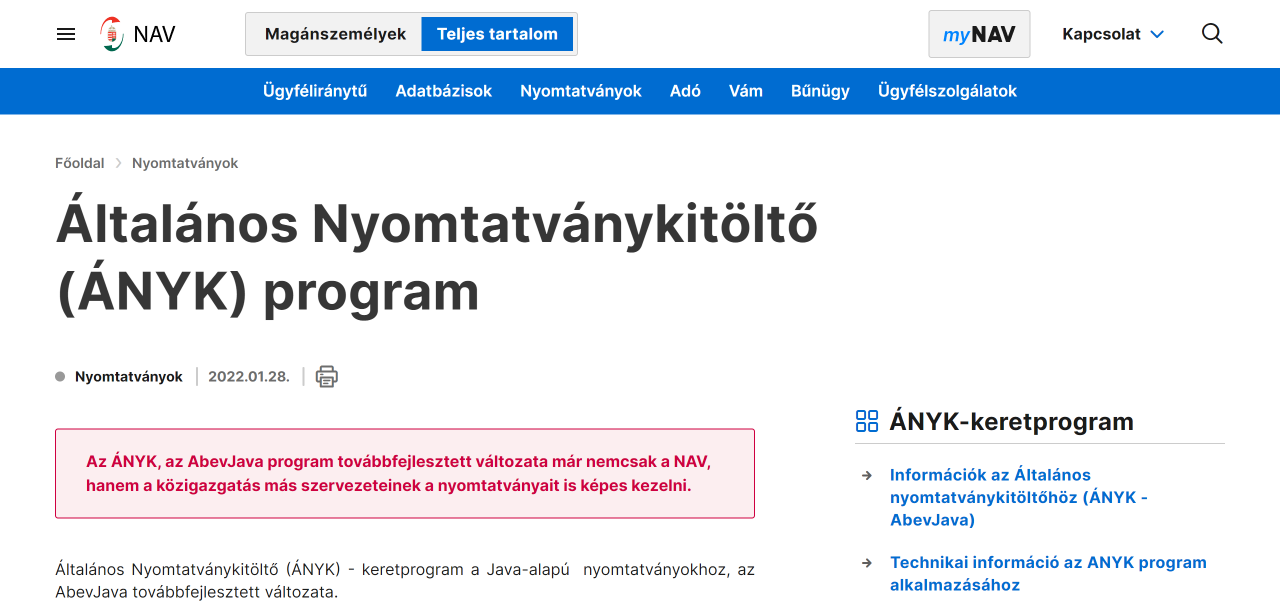Click the Nyomtatványok category tag near date

pos(129,377)
